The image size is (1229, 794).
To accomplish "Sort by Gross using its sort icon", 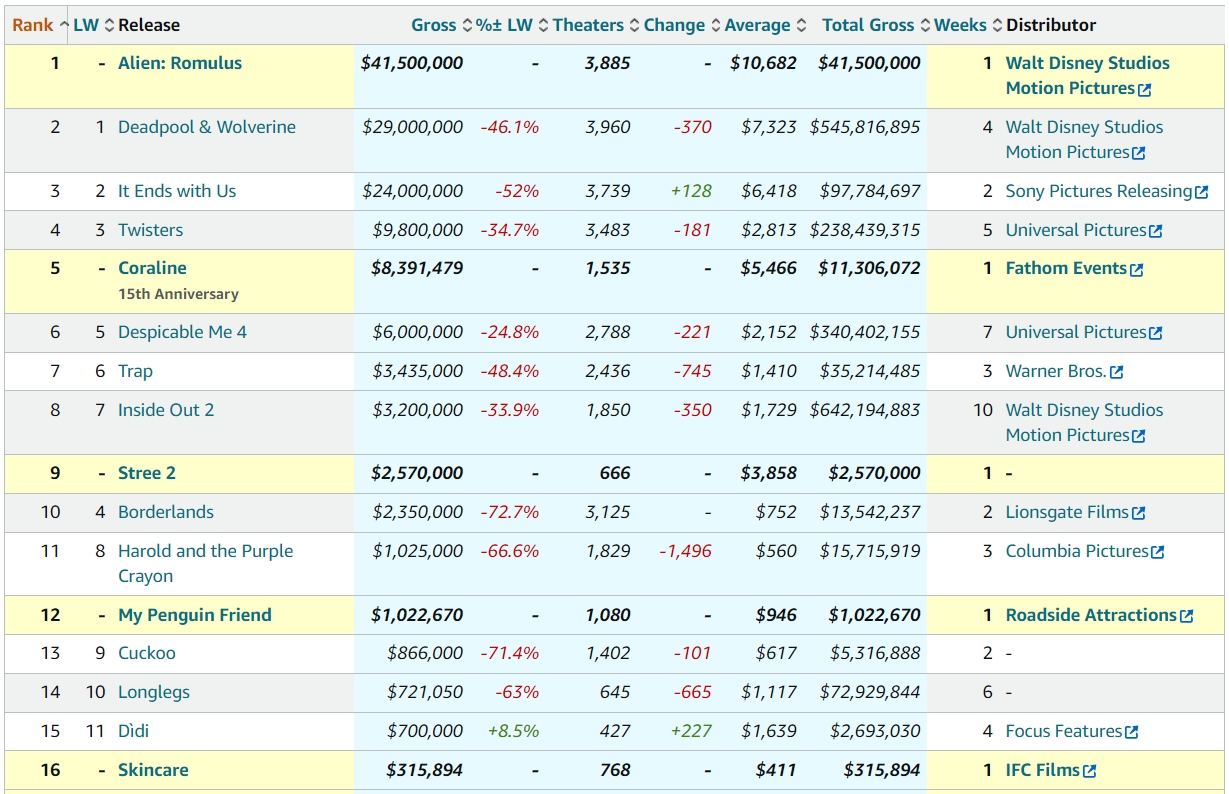I will [467, 25].
